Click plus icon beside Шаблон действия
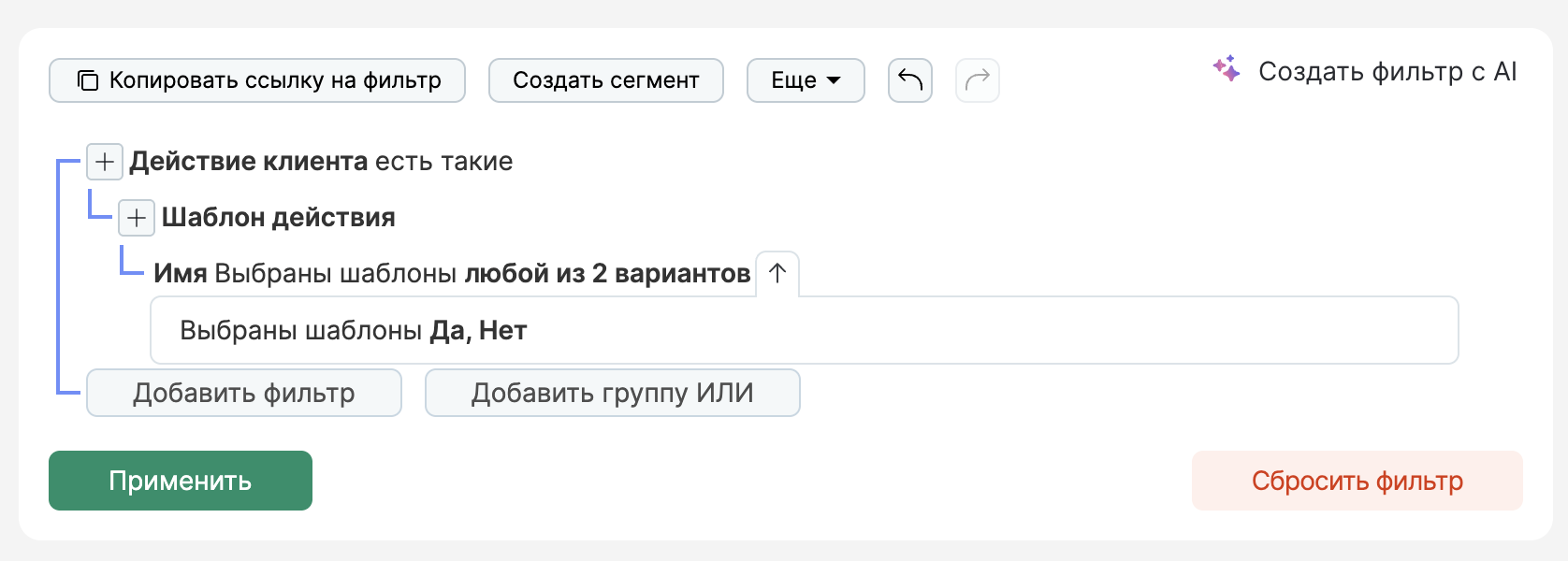 pos(137,218)
